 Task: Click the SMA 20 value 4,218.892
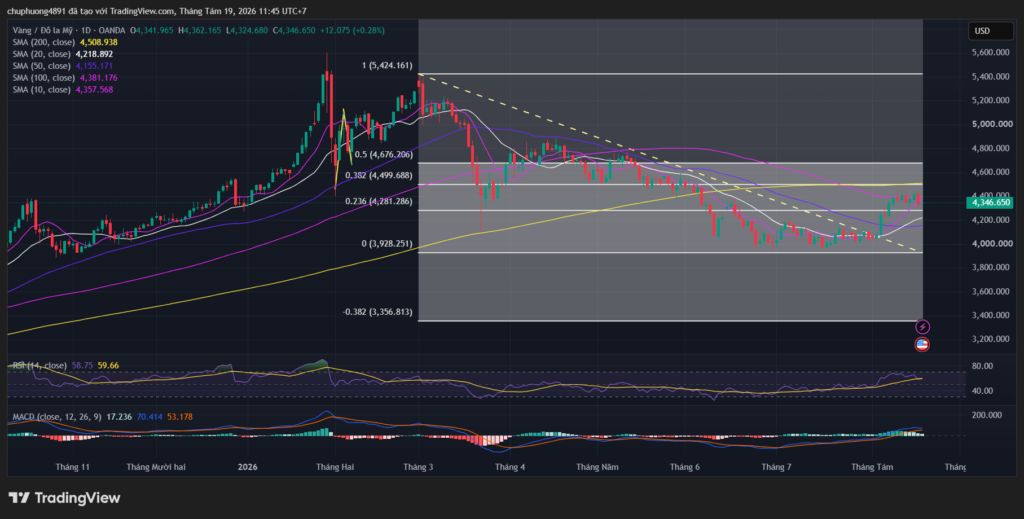pyautogui.click(x=94, y=54)
